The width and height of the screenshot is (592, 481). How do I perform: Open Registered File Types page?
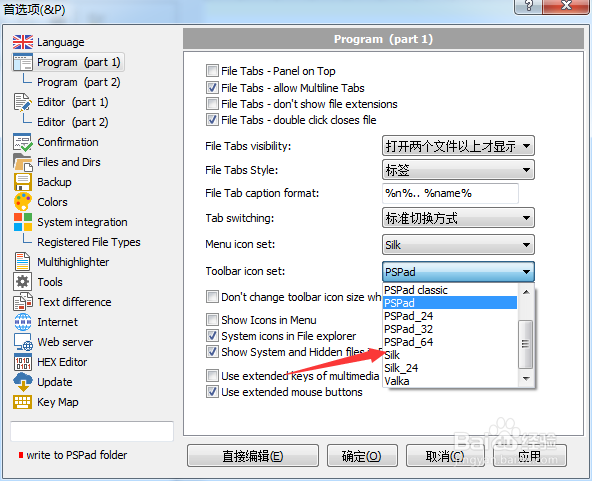coord(89,242)
